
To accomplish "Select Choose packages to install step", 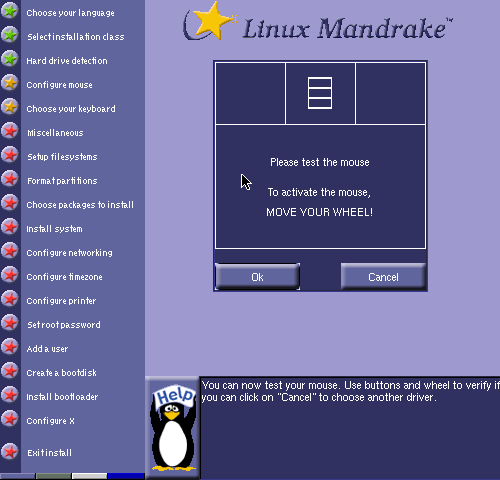I will 80,205.
